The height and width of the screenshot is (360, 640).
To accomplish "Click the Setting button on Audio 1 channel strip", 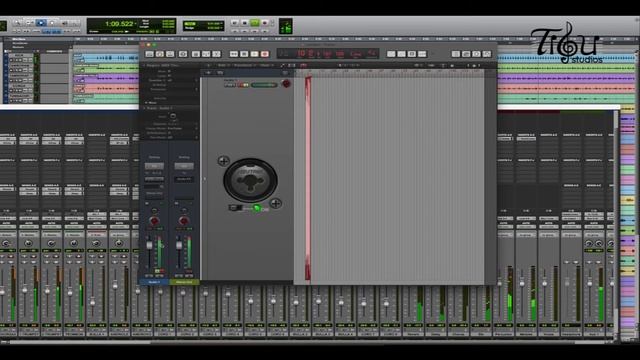I will pos(154,166).
